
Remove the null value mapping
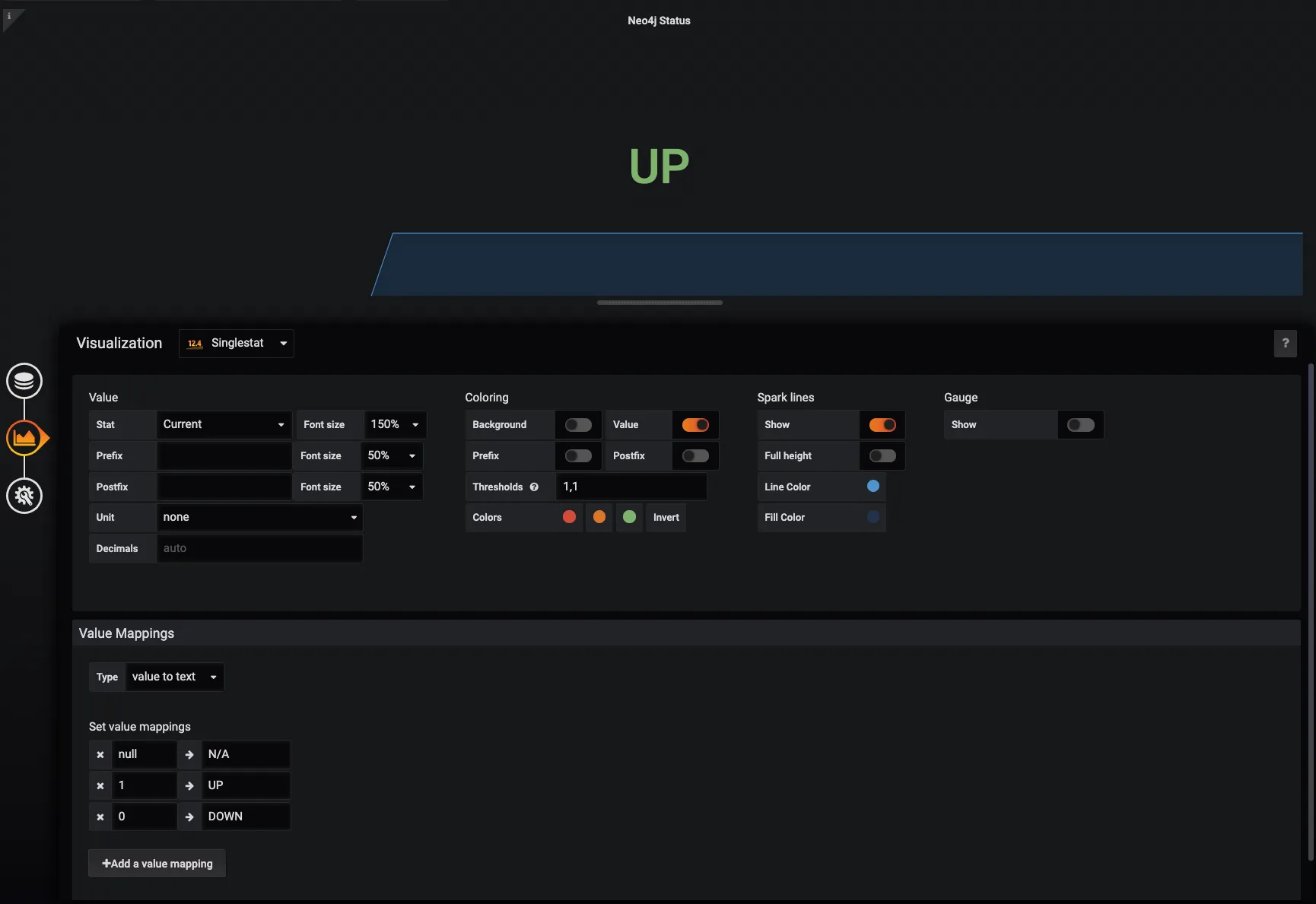point(100,754)
